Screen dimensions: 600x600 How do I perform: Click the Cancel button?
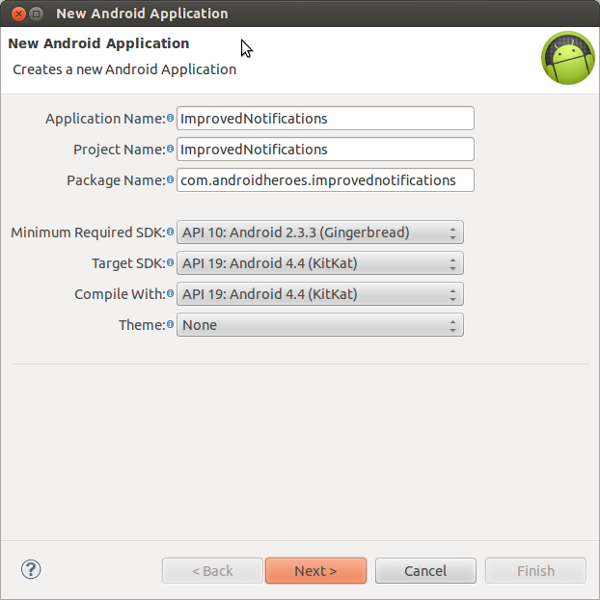426,571
